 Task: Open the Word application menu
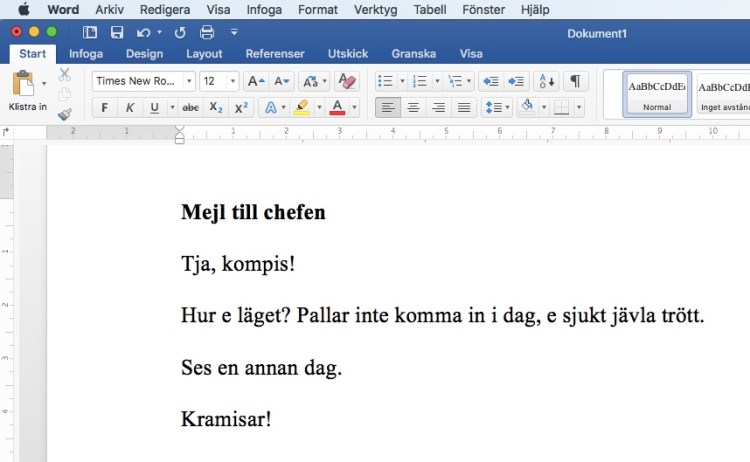pyautogui.click(x=63, y=10)
